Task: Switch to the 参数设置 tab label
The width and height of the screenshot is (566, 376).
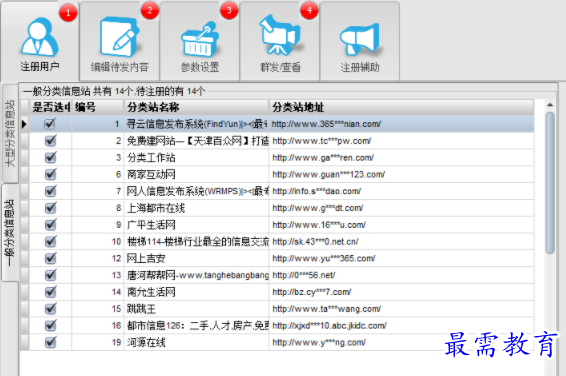Action: [200, 67]
